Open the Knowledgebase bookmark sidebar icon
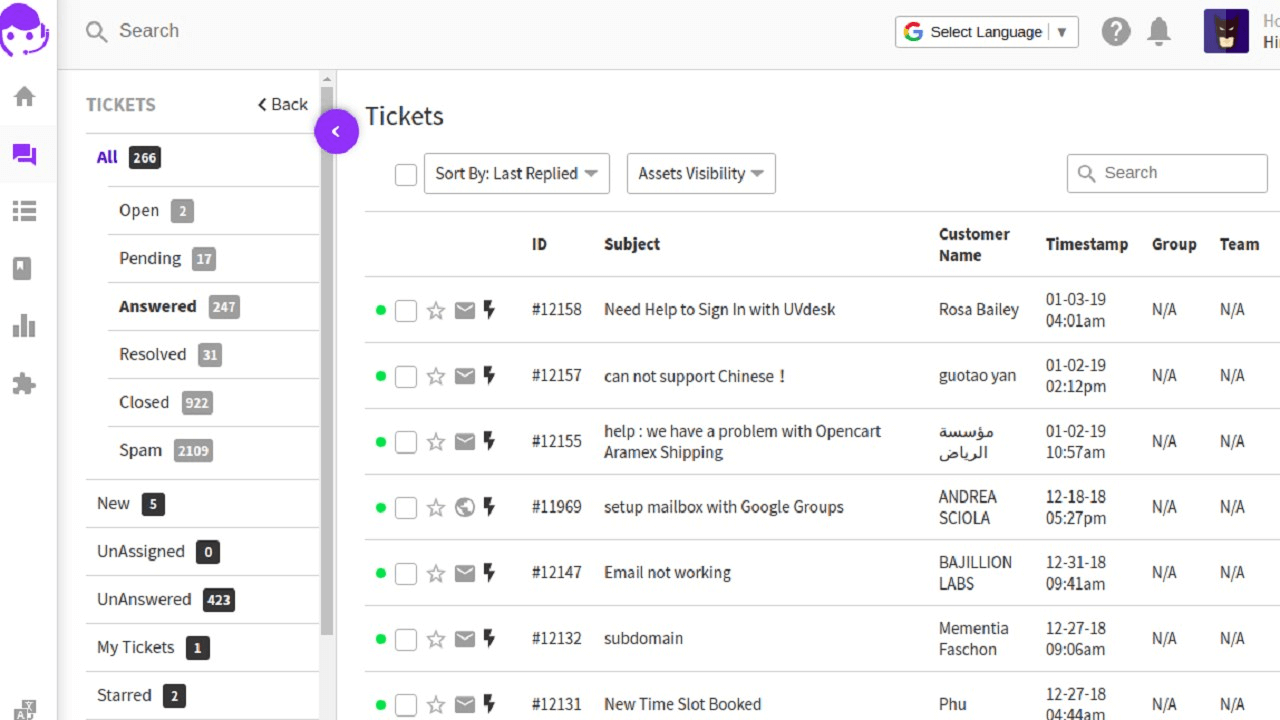 pyautogui.click(x=22, y=268)
